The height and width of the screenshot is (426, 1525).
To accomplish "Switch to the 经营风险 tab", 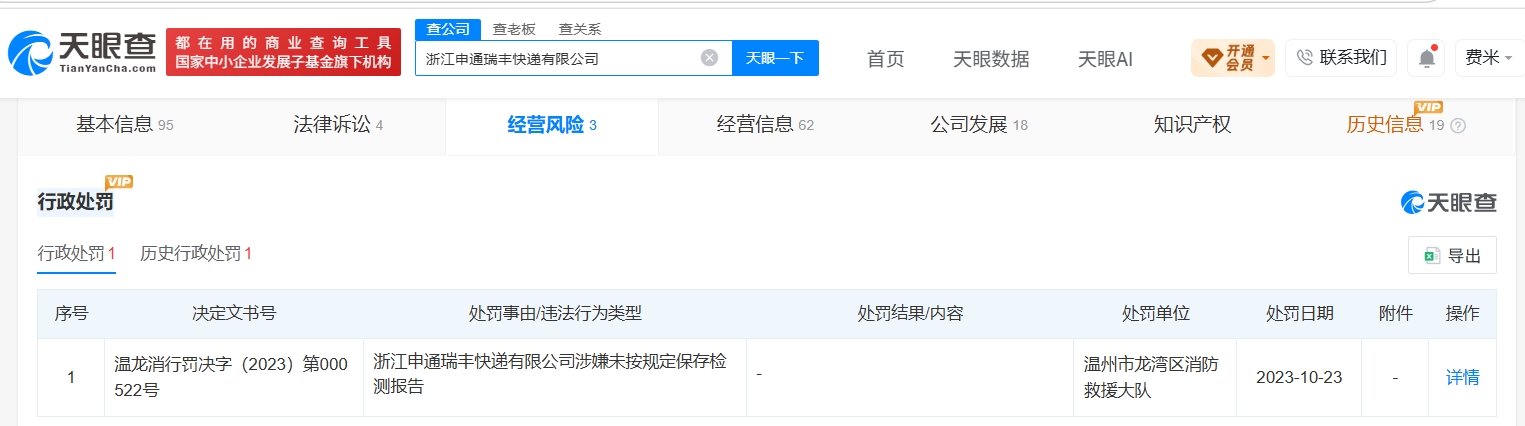I will coord(552,125).
